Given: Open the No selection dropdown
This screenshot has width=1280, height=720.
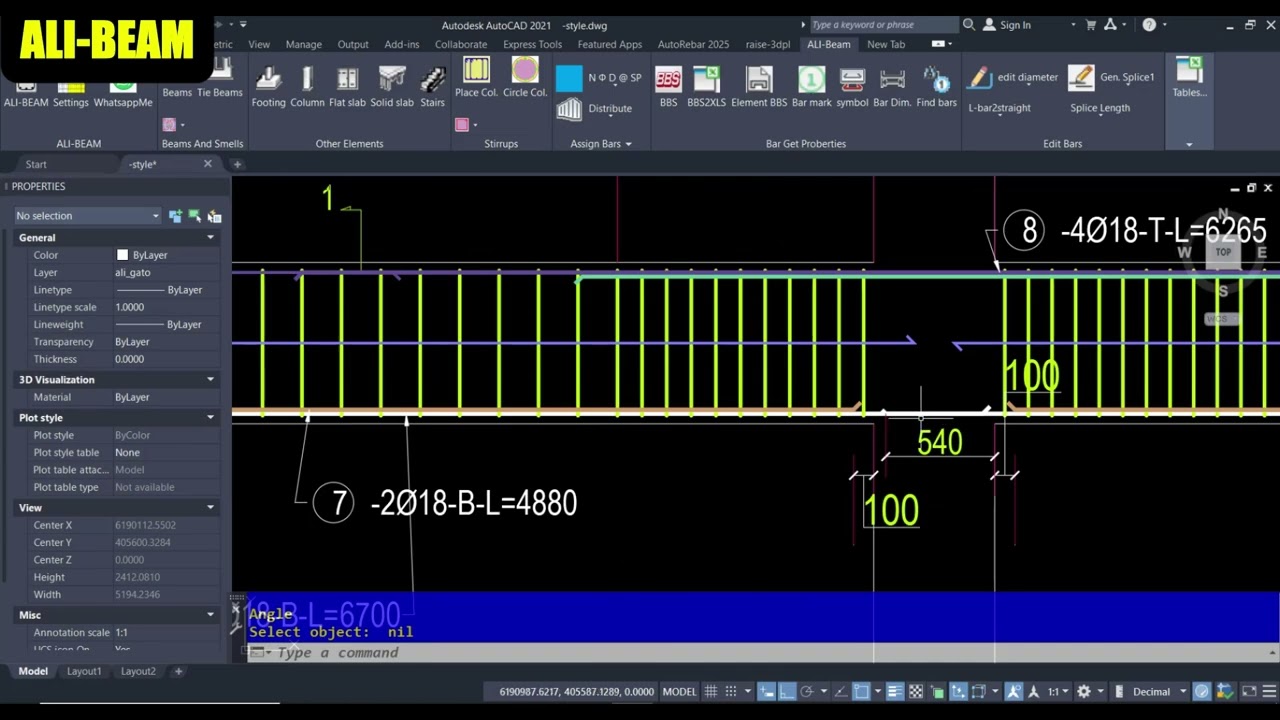Looking at the screenshot, I should 87,216.
